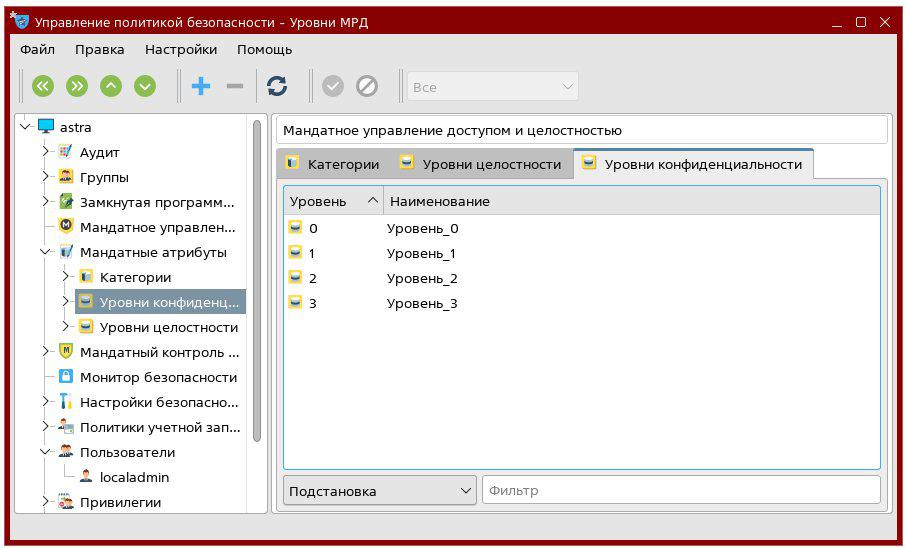905x548 pixels.
Task: Expand the Аудит tree node
Action: pyautogui.click(x=46, y=152)
